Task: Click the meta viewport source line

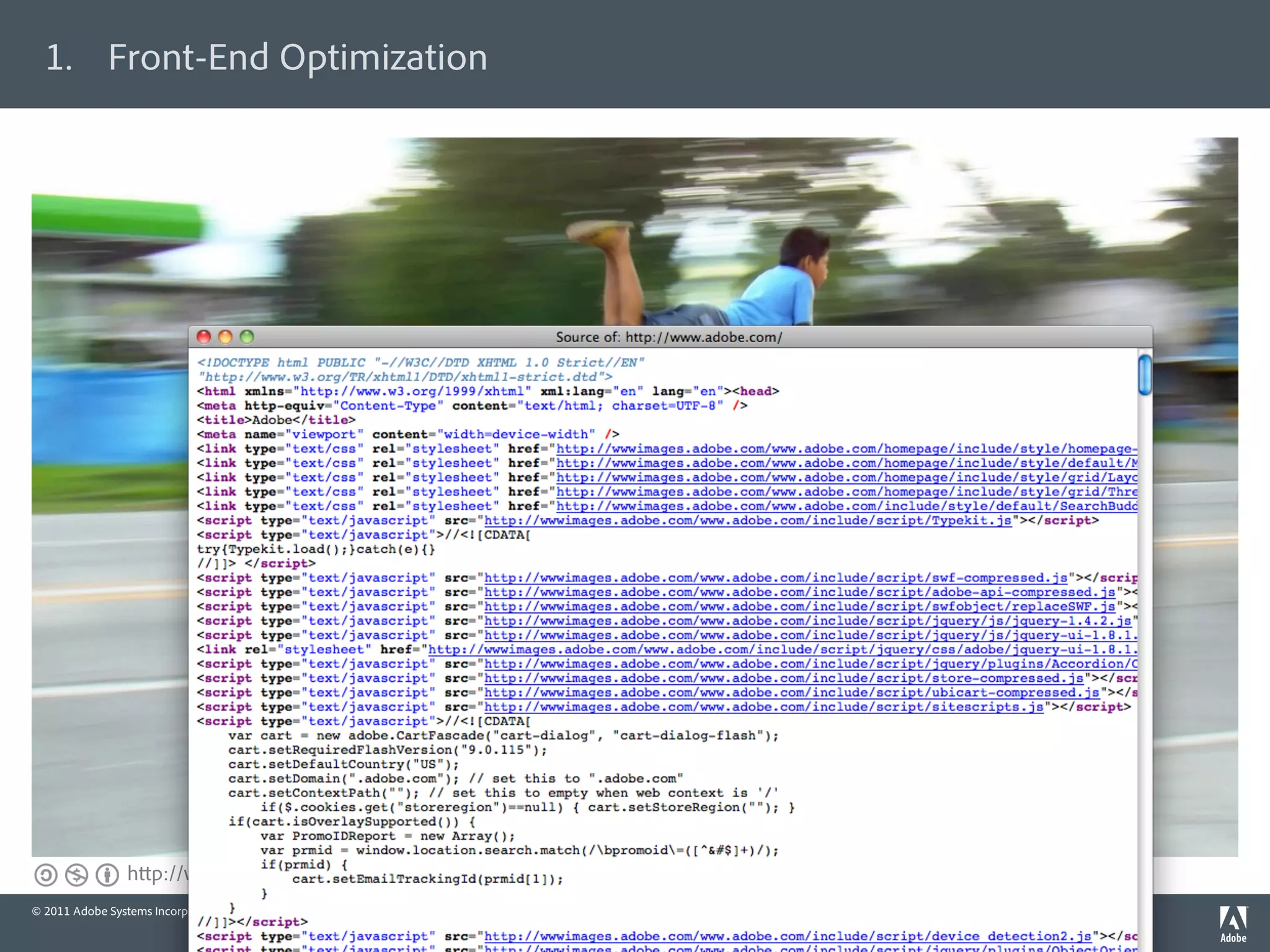Action: pyautogui.click(x=408, y=434)
